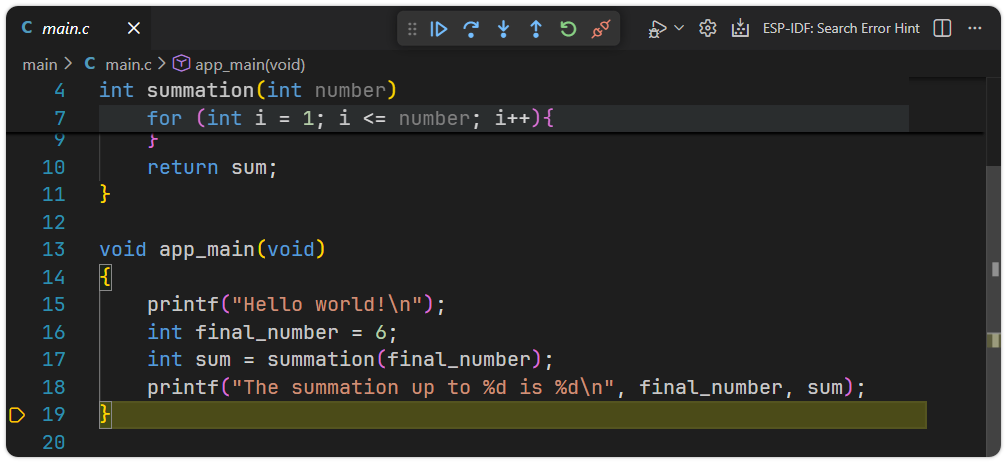Viewport: 1007px width, 463px height.
Task: Close the main.c tab
Action: pos(134,28)
